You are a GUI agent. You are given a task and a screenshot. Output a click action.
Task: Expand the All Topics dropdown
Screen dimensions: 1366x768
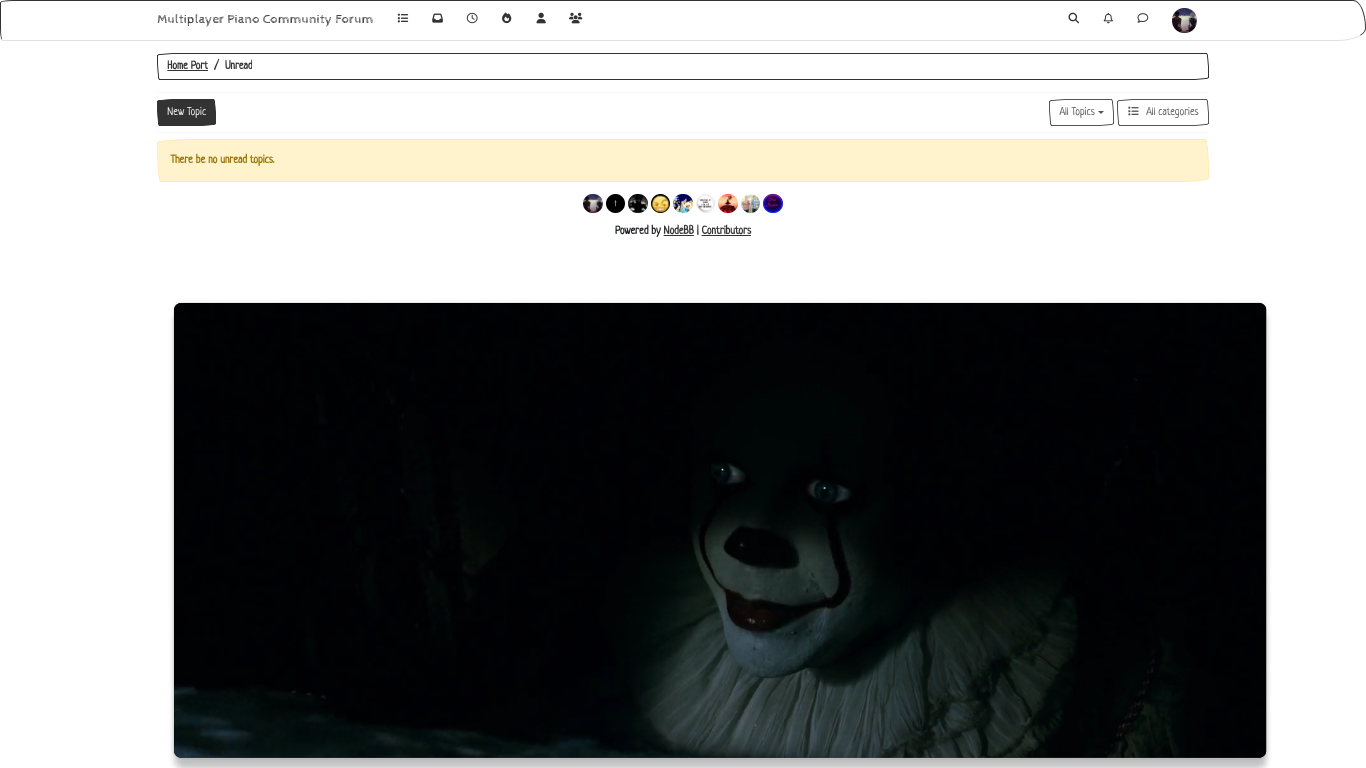point(1081,112)
